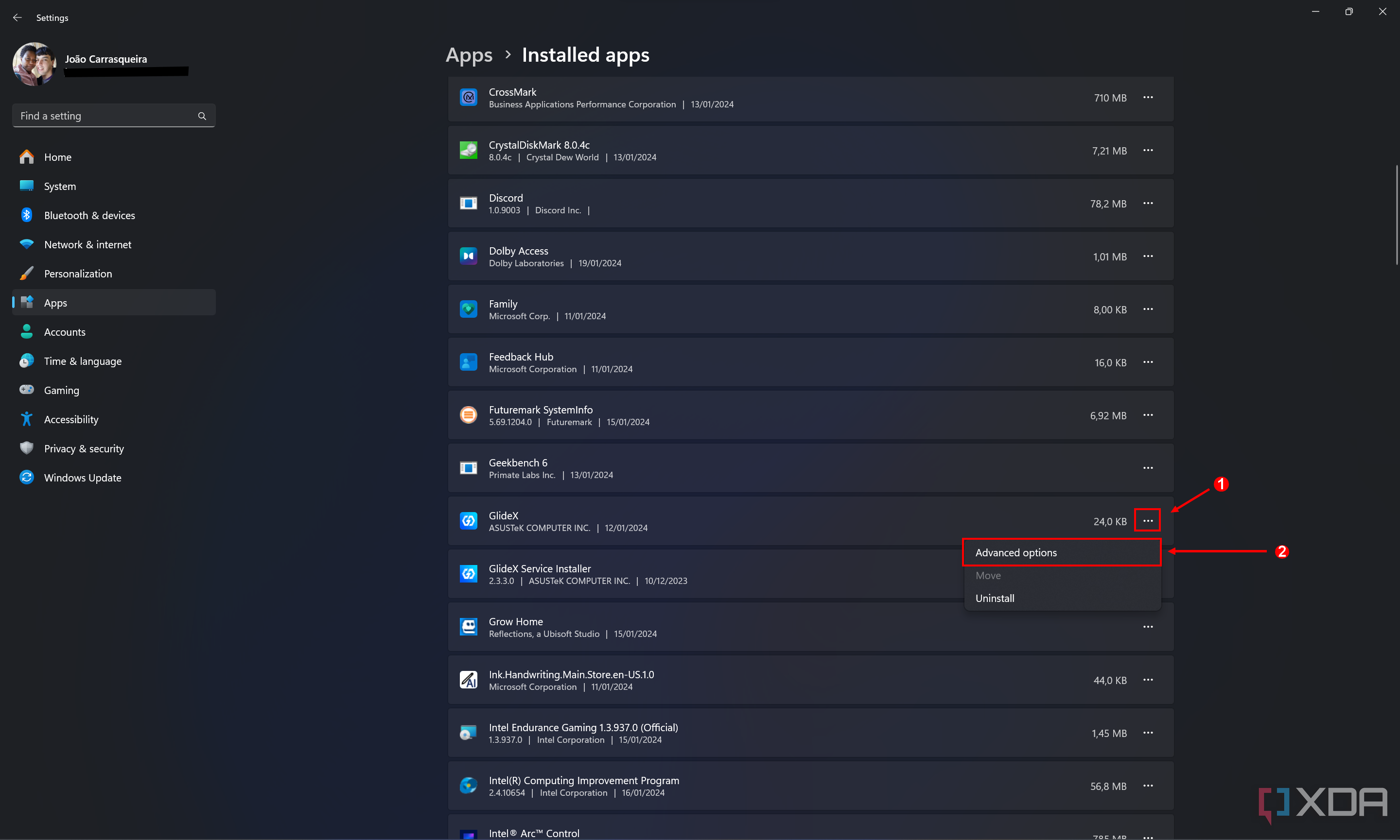
Task: Click the Intel Endurance Gaming app icon
Action: pos(468,733)
